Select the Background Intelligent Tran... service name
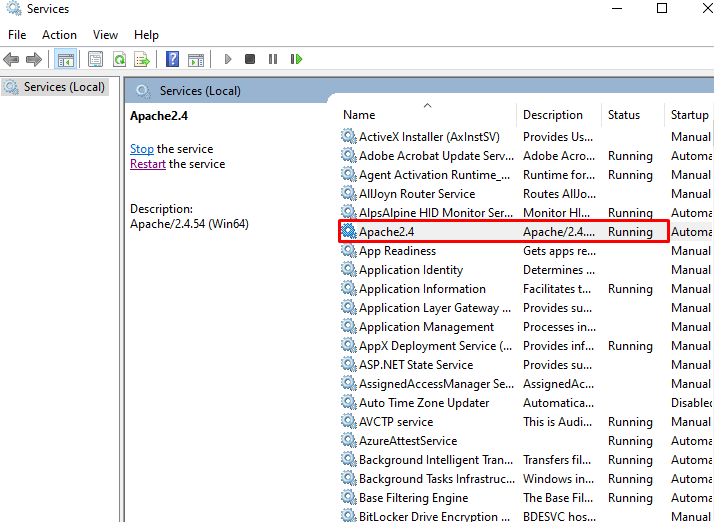The height and width of the screenshot is (522, 714). 436,460
